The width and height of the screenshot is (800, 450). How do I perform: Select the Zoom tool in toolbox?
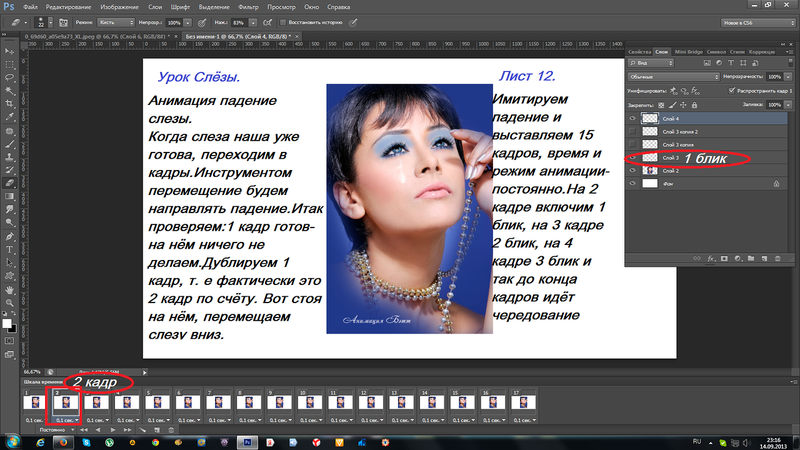pos(9,303)
